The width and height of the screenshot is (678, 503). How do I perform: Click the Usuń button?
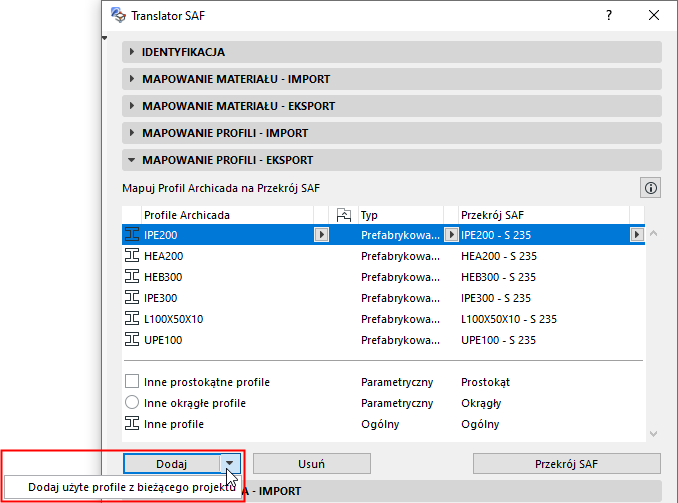311,464
